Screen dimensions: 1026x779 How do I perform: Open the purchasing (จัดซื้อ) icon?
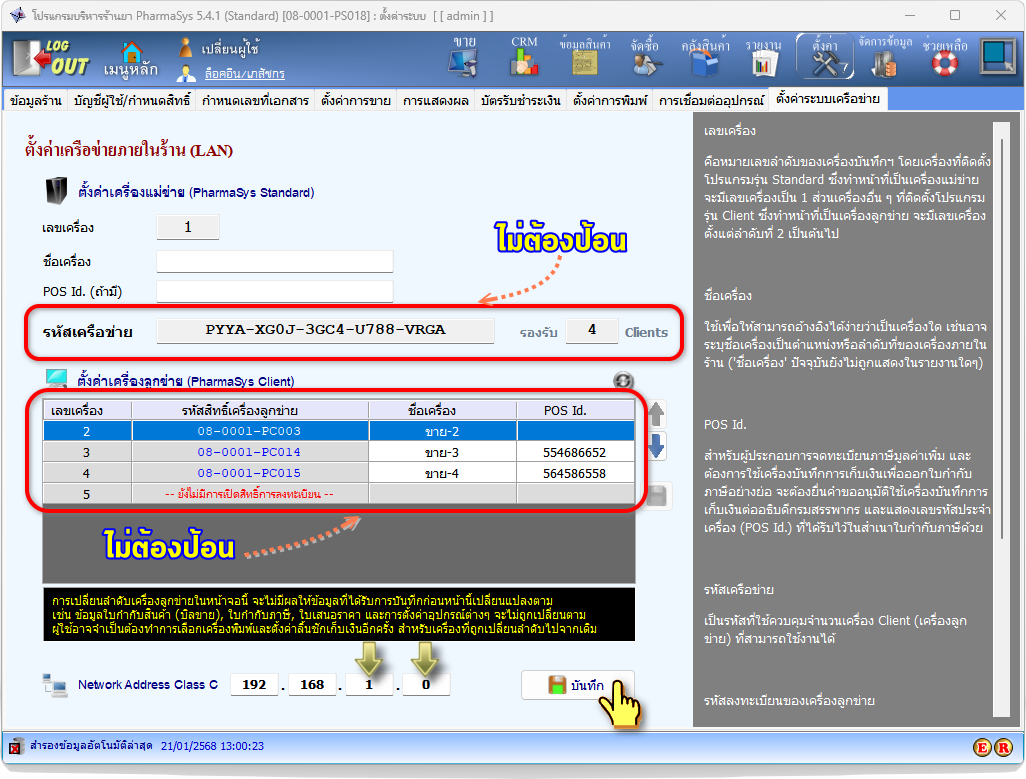pos(645,58)
